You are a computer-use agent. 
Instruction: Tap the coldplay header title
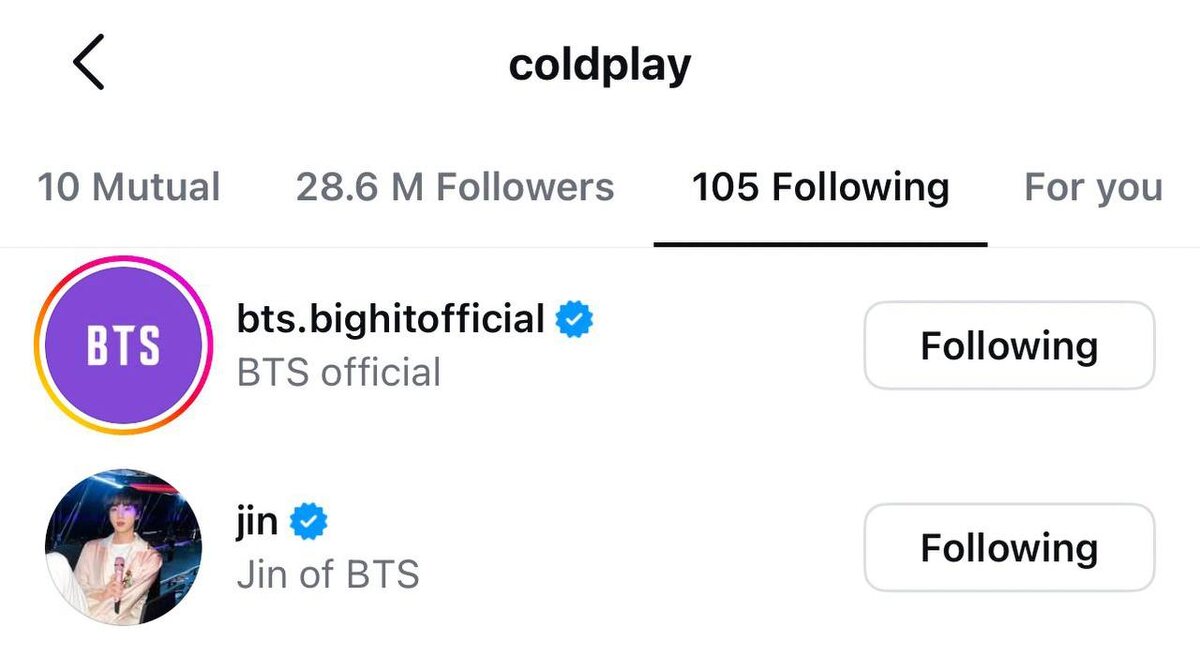point(599,65)
